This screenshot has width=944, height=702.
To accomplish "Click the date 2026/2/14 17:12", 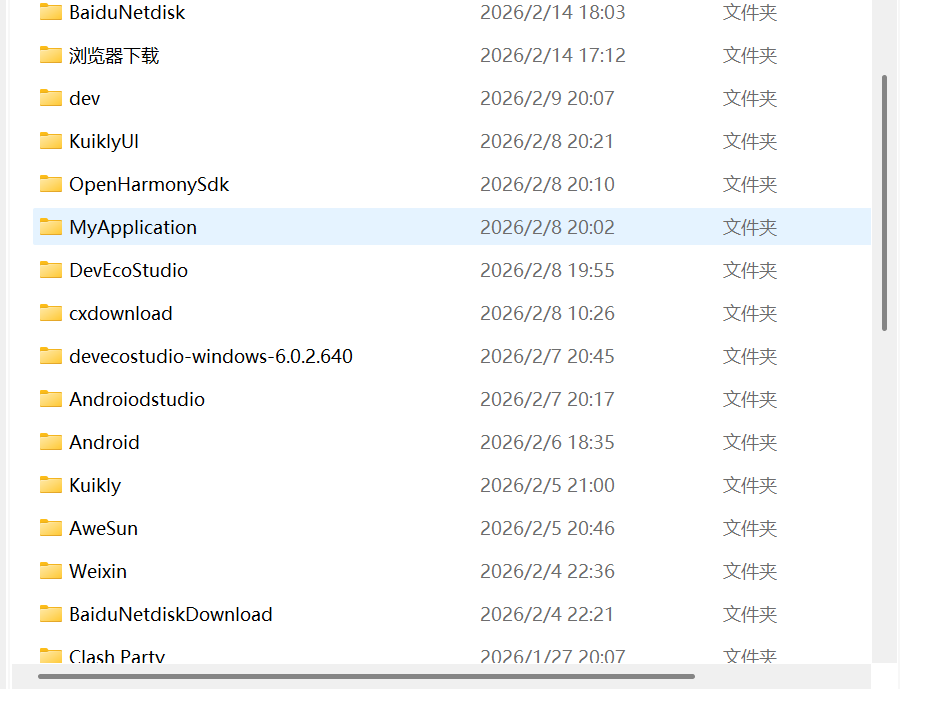I will 553,55.
